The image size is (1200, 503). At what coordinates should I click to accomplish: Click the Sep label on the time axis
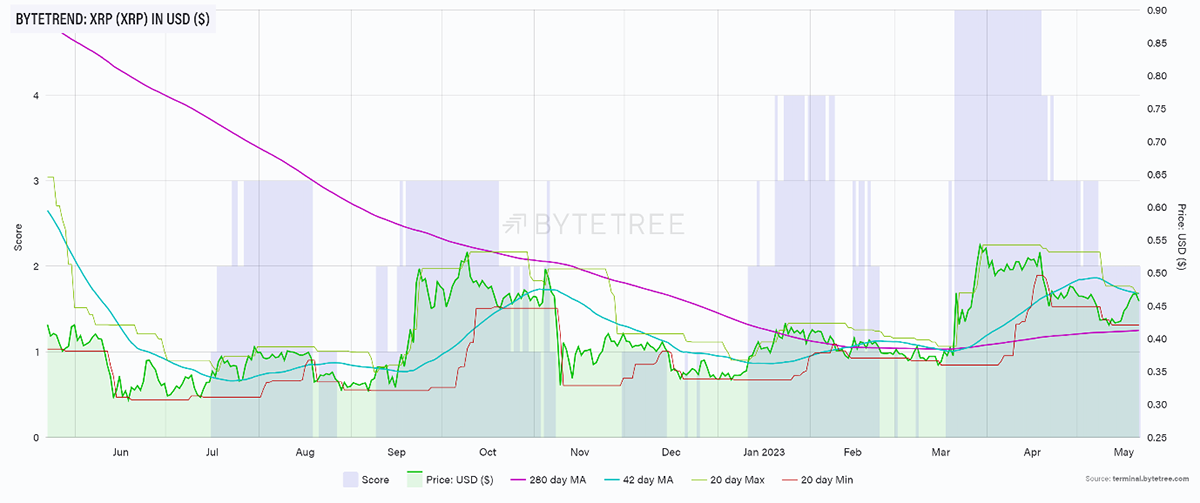397,452
